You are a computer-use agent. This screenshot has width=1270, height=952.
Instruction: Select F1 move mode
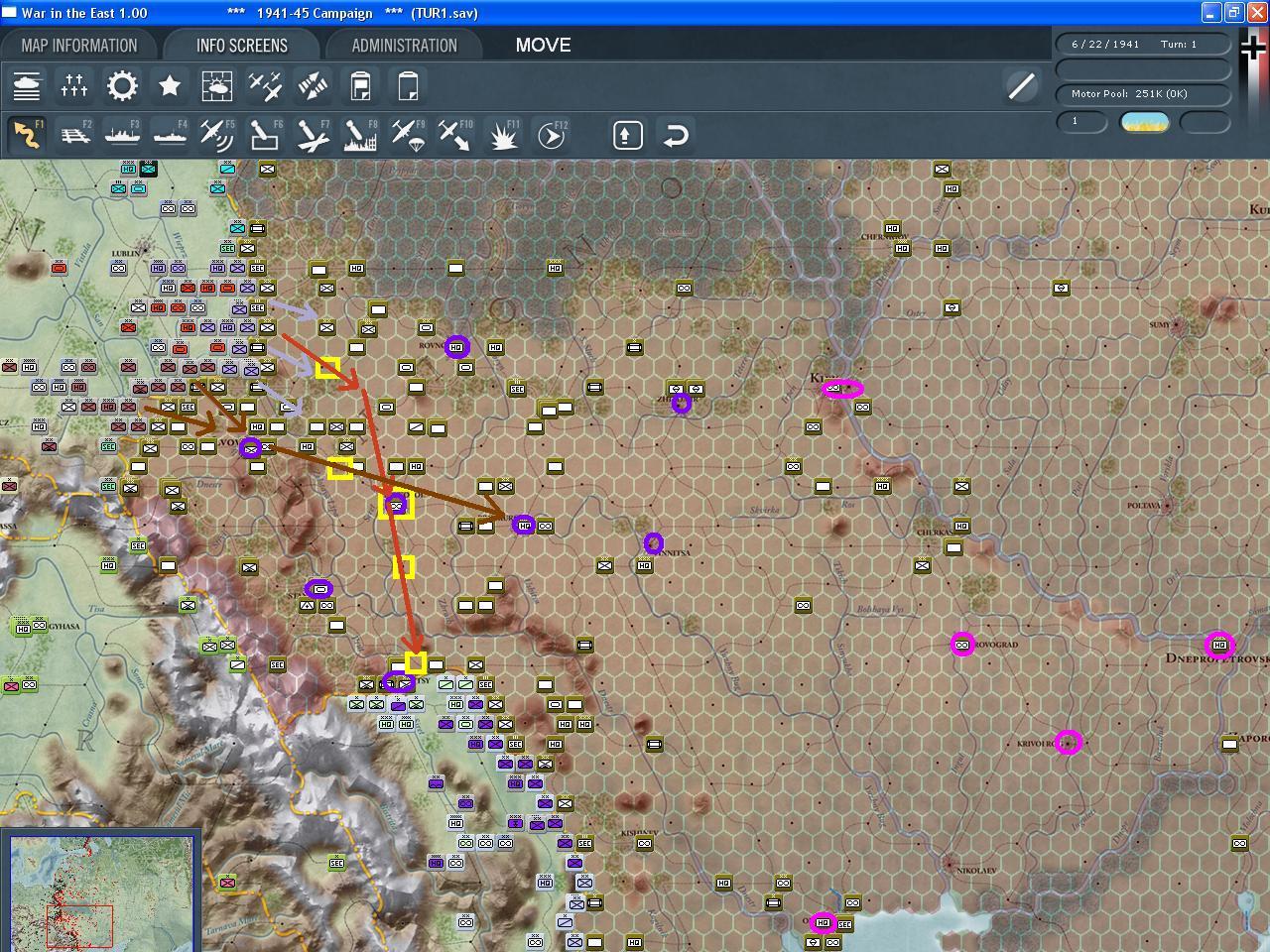27,135
